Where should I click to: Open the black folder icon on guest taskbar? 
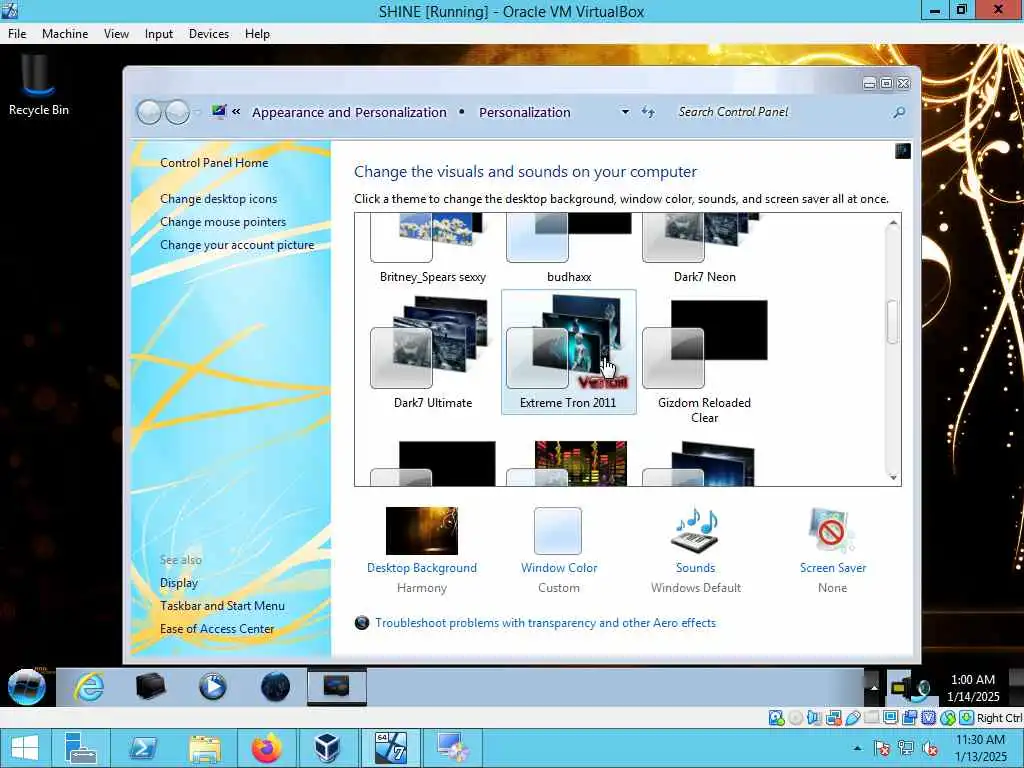pos(150,686)
